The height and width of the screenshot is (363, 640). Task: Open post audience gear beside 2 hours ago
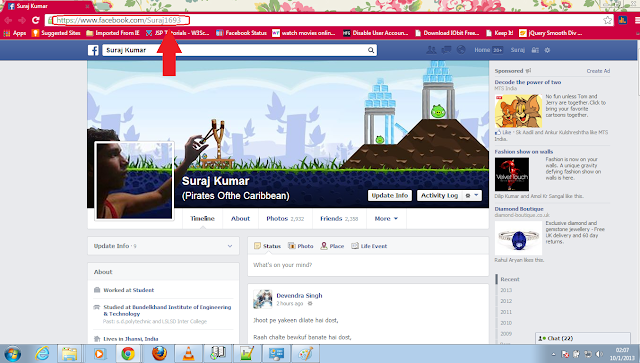click(x=310, y=303)
